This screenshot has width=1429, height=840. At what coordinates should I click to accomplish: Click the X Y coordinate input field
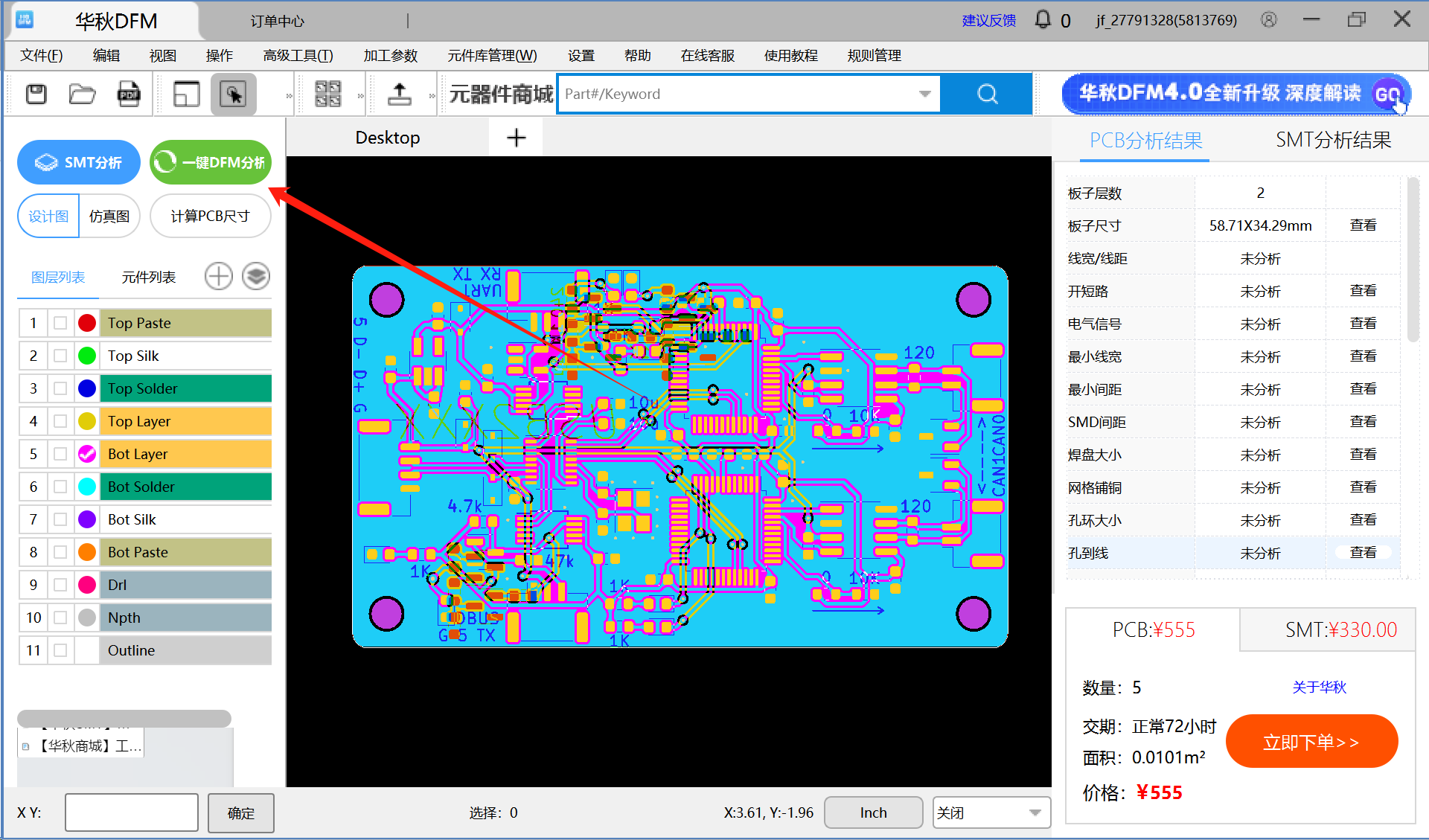tap(132, 812)
